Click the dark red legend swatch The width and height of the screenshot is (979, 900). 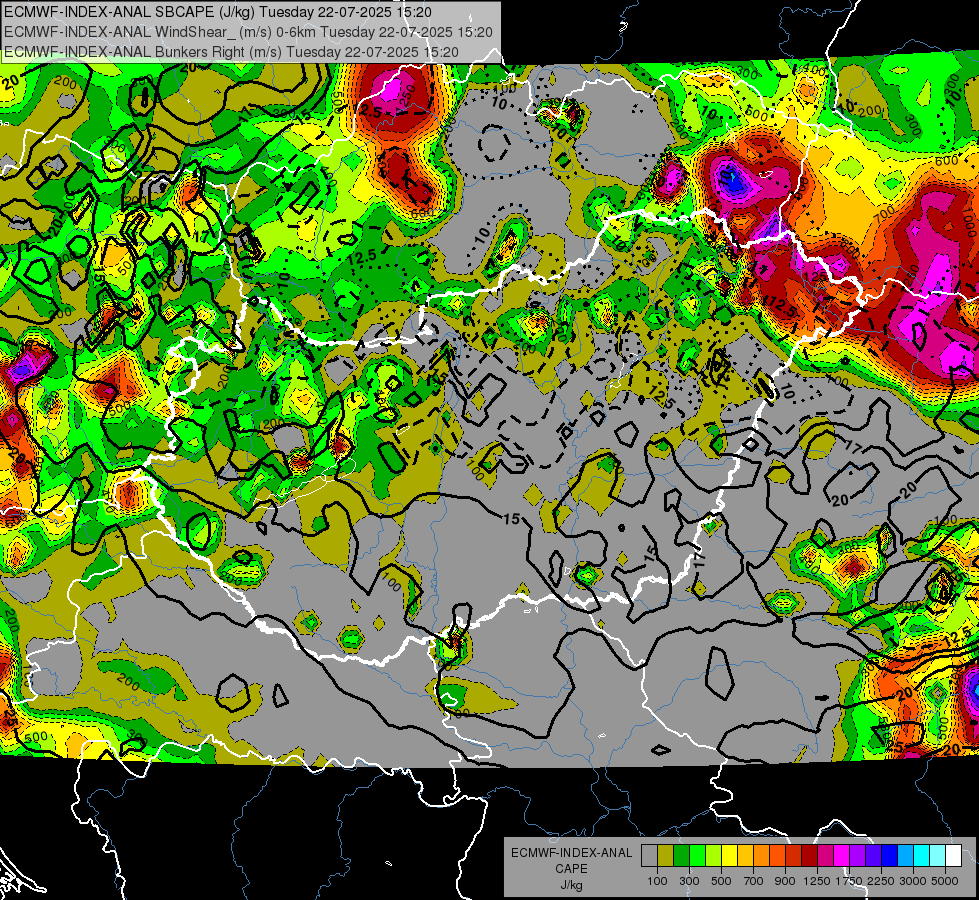810,855
